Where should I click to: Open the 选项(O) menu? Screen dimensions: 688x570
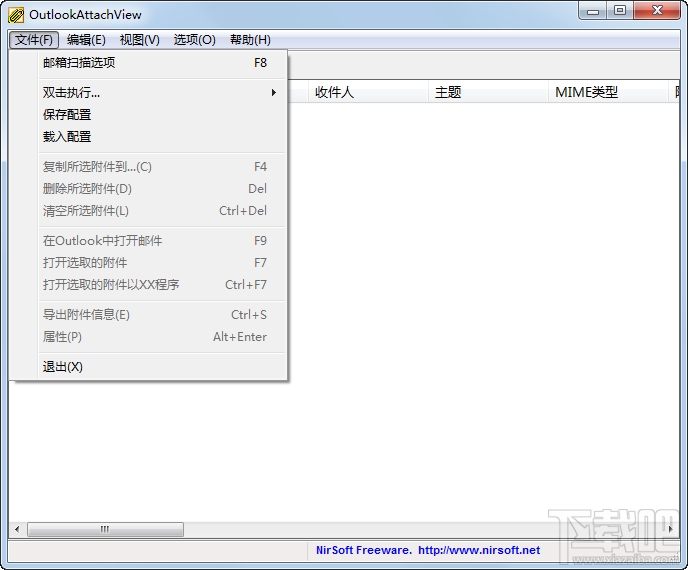(x=194, y=40)
